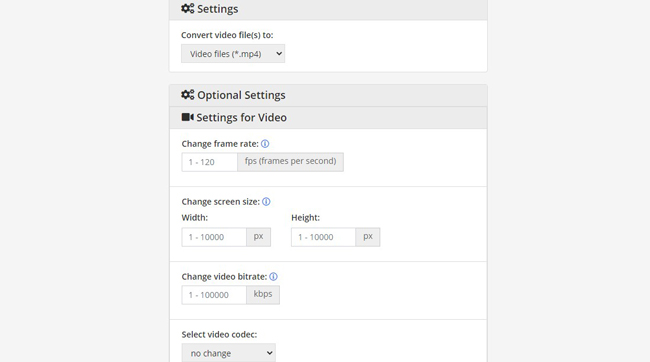Click the 'px' label next to Width
The width and height of the screenshot is (650, 362).
pos(258,237)
